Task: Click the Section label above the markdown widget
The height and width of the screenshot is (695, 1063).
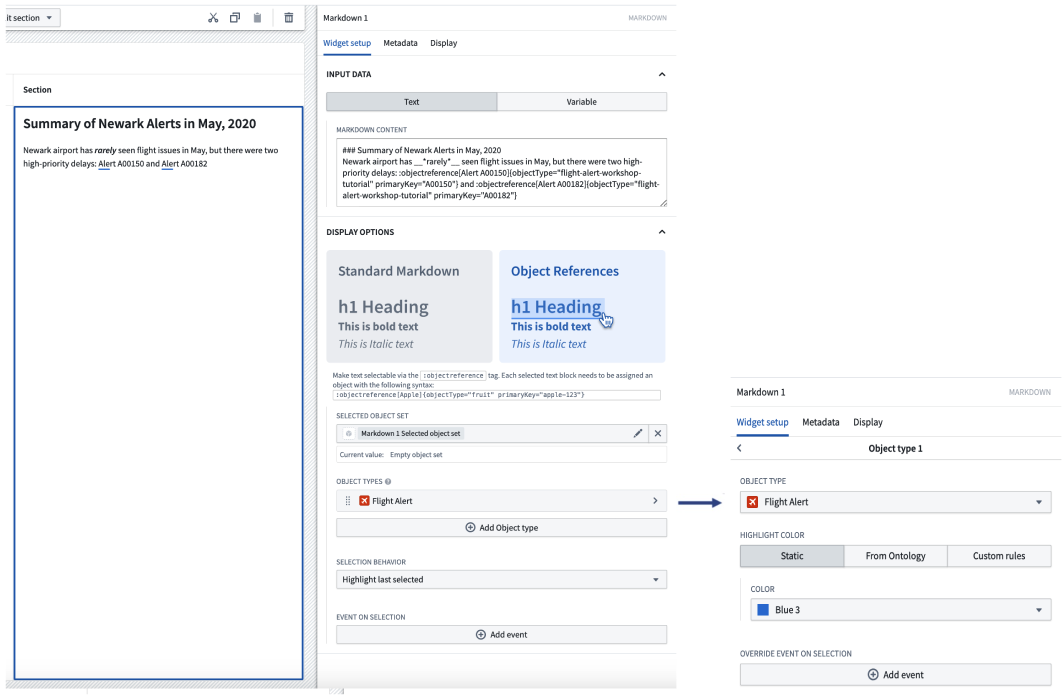Action: click(37, 90)
